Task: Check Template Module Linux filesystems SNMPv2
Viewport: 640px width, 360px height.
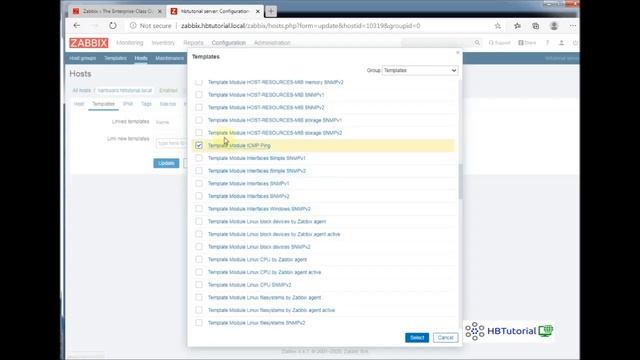Action: (x=199, y=322)
